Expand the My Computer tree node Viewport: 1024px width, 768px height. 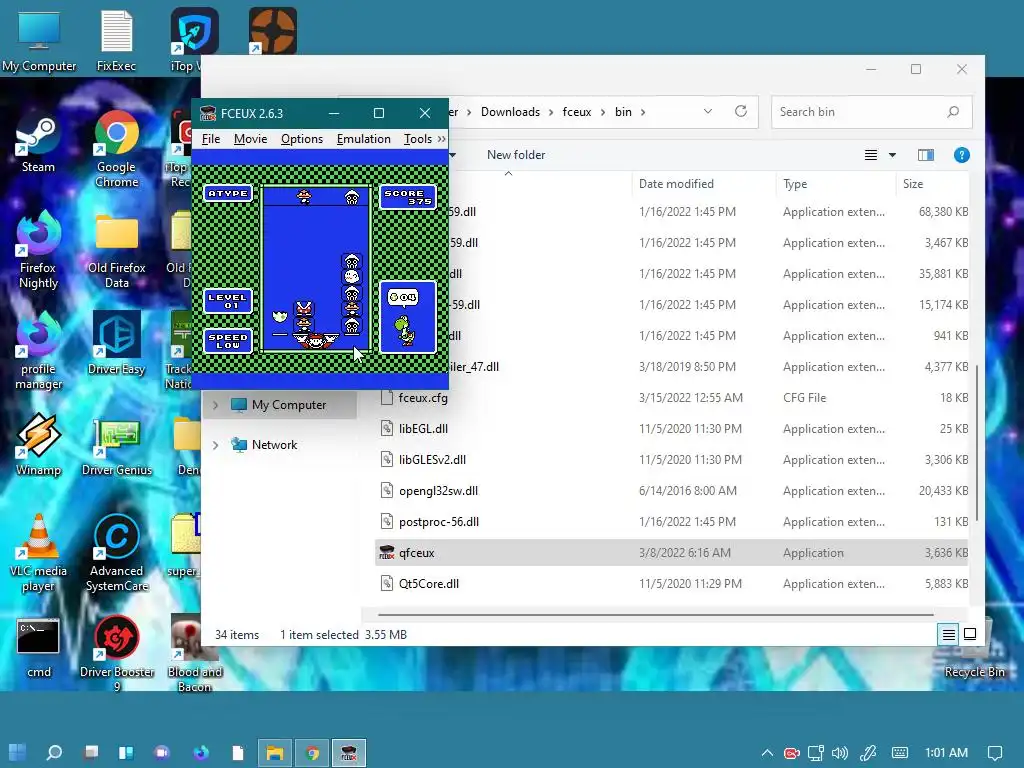point(216,405)
